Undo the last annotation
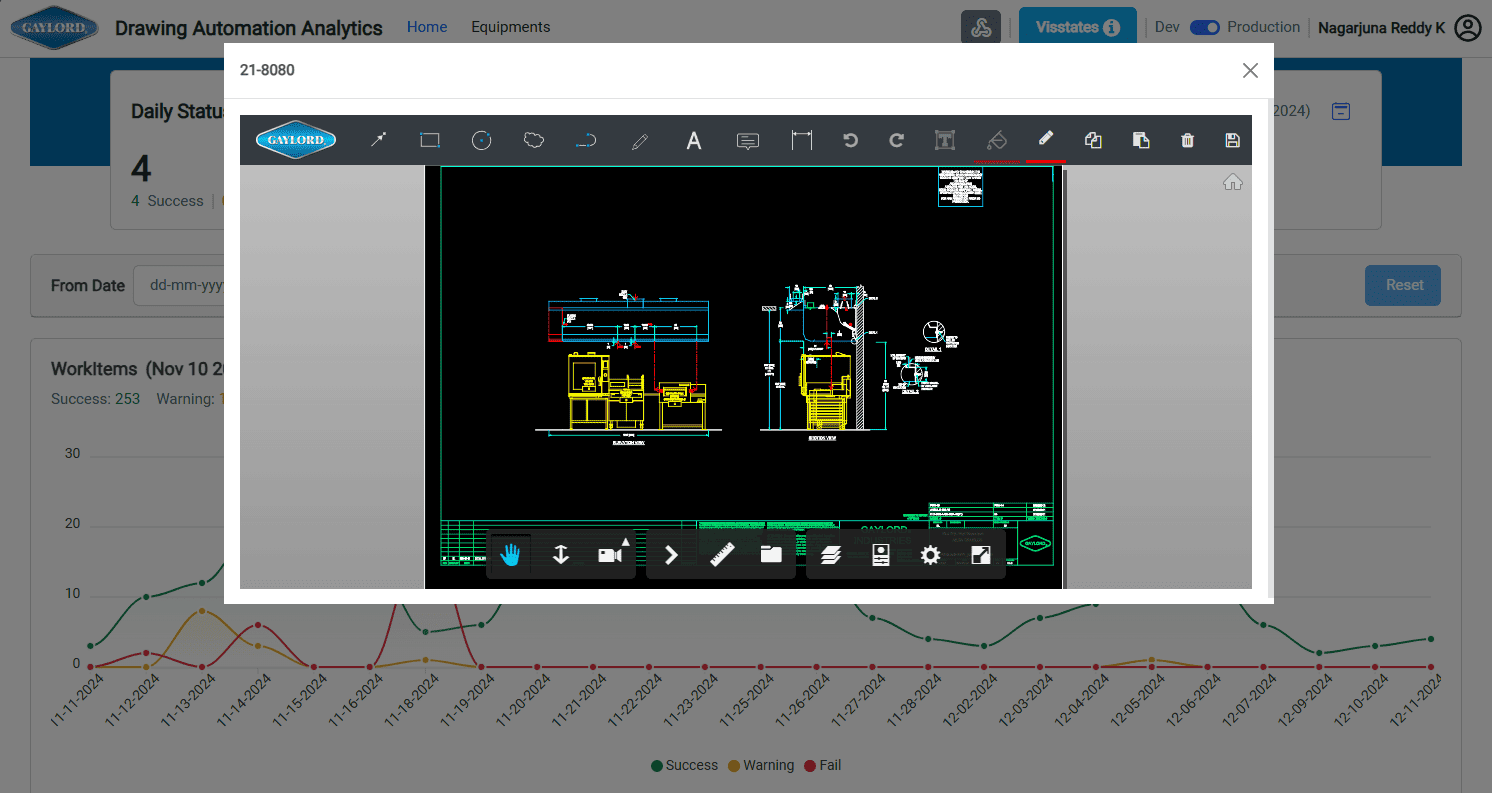Screen dimensions: 1492x793 [850, 140]
